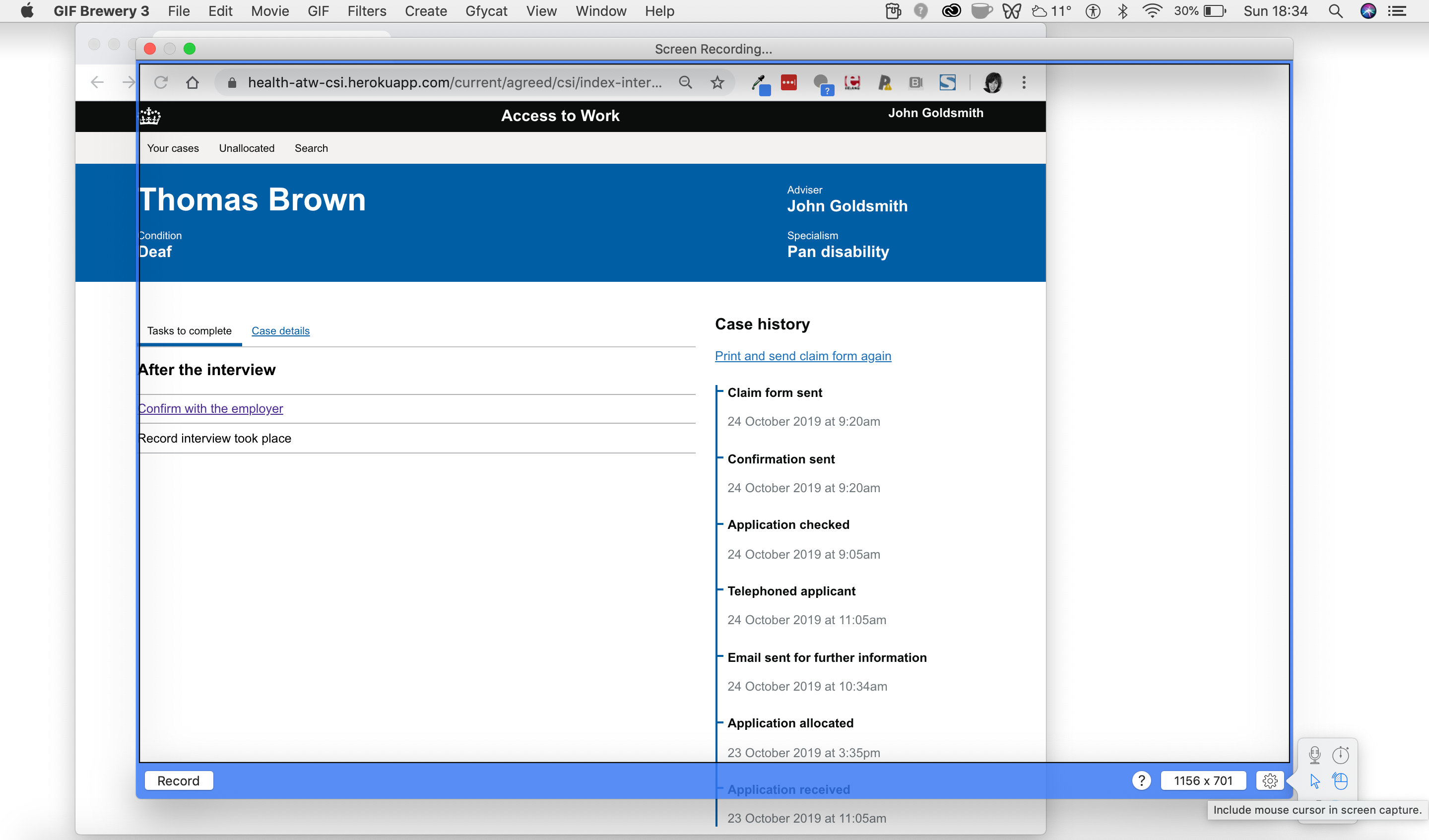Click the coffee cup menu bar icon

click(981, 11)
